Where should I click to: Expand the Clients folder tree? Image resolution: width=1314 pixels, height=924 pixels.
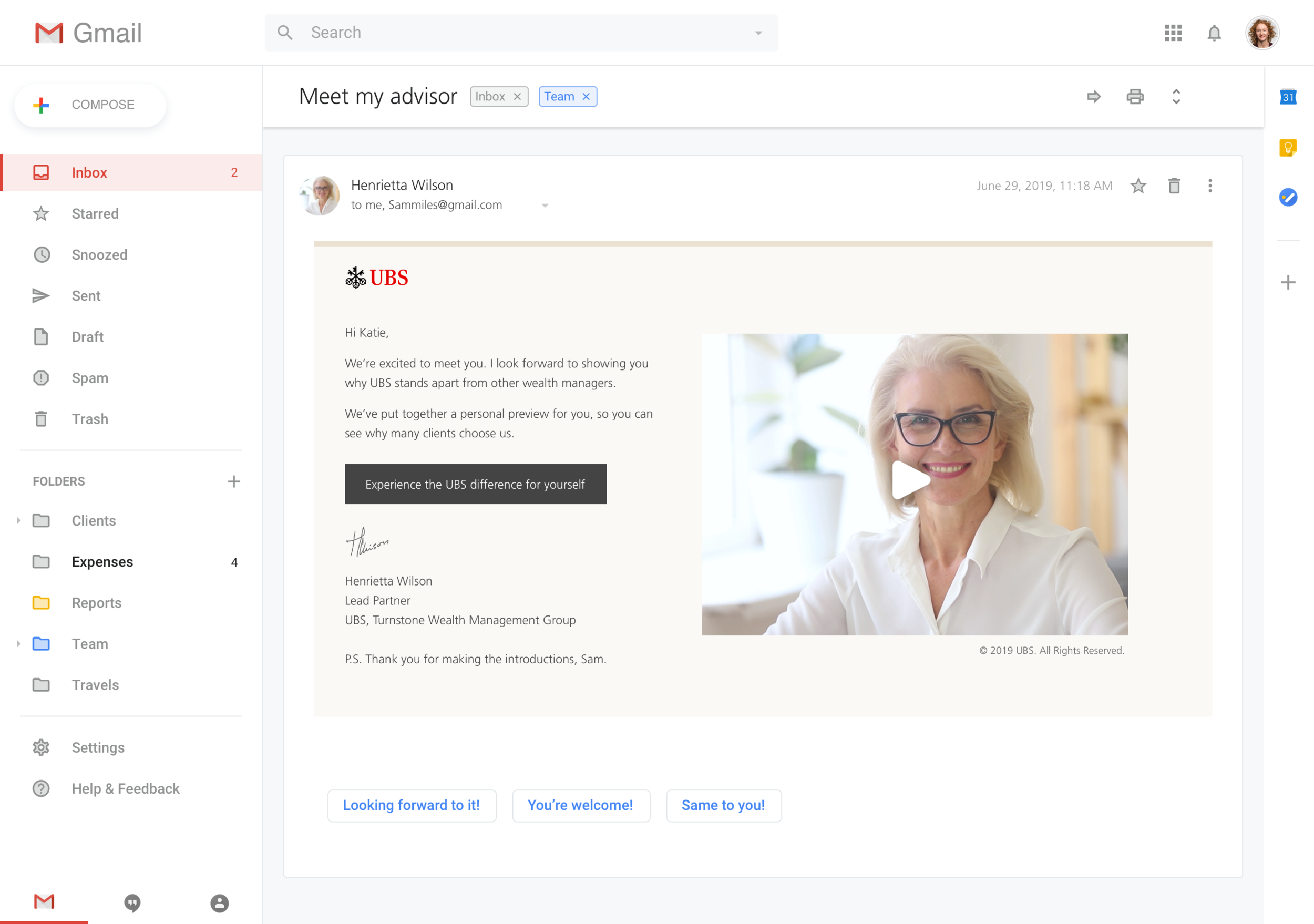coord(18,521)
